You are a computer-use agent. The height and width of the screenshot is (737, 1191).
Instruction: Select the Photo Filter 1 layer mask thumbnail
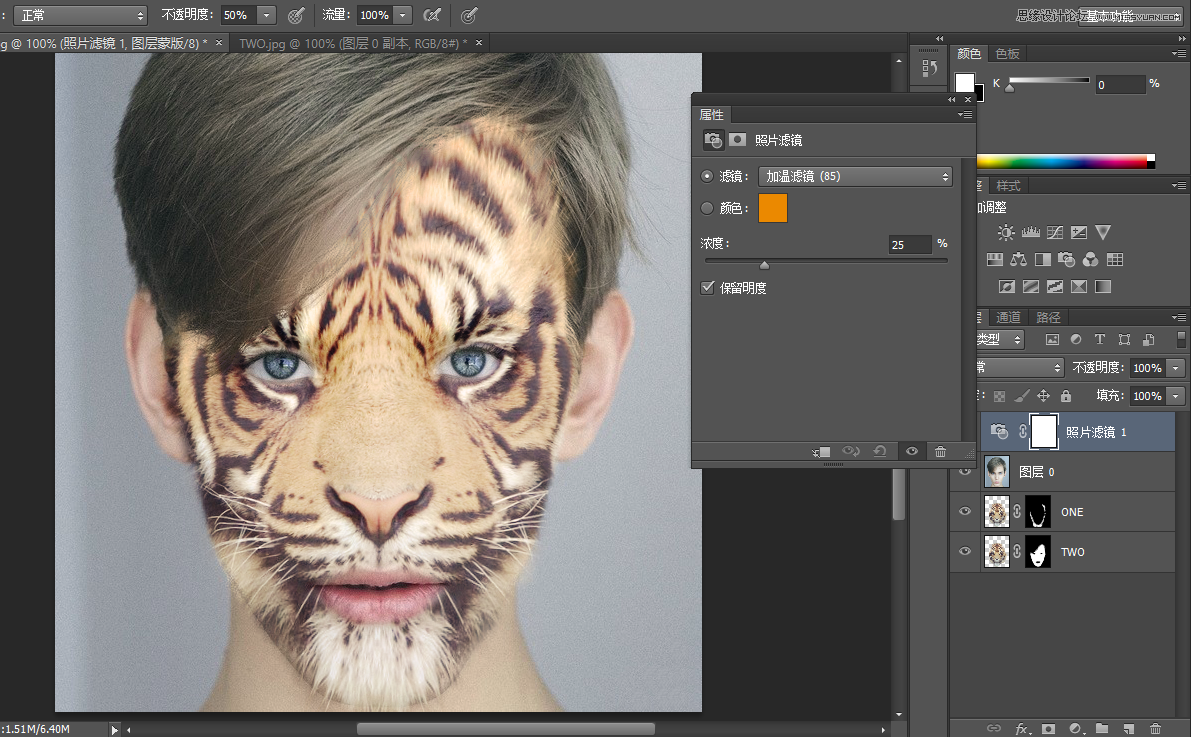point(1044,432)
